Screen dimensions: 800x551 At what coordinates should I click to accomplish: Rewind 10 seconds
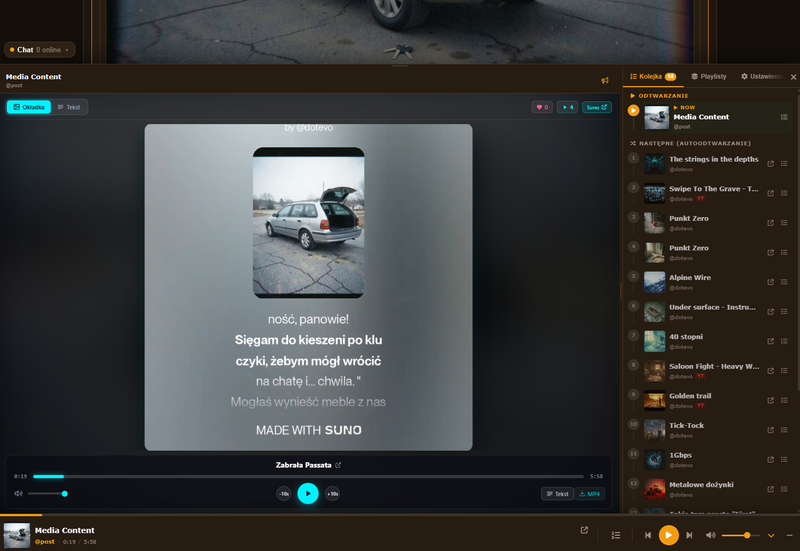click(x=284, y=494)
